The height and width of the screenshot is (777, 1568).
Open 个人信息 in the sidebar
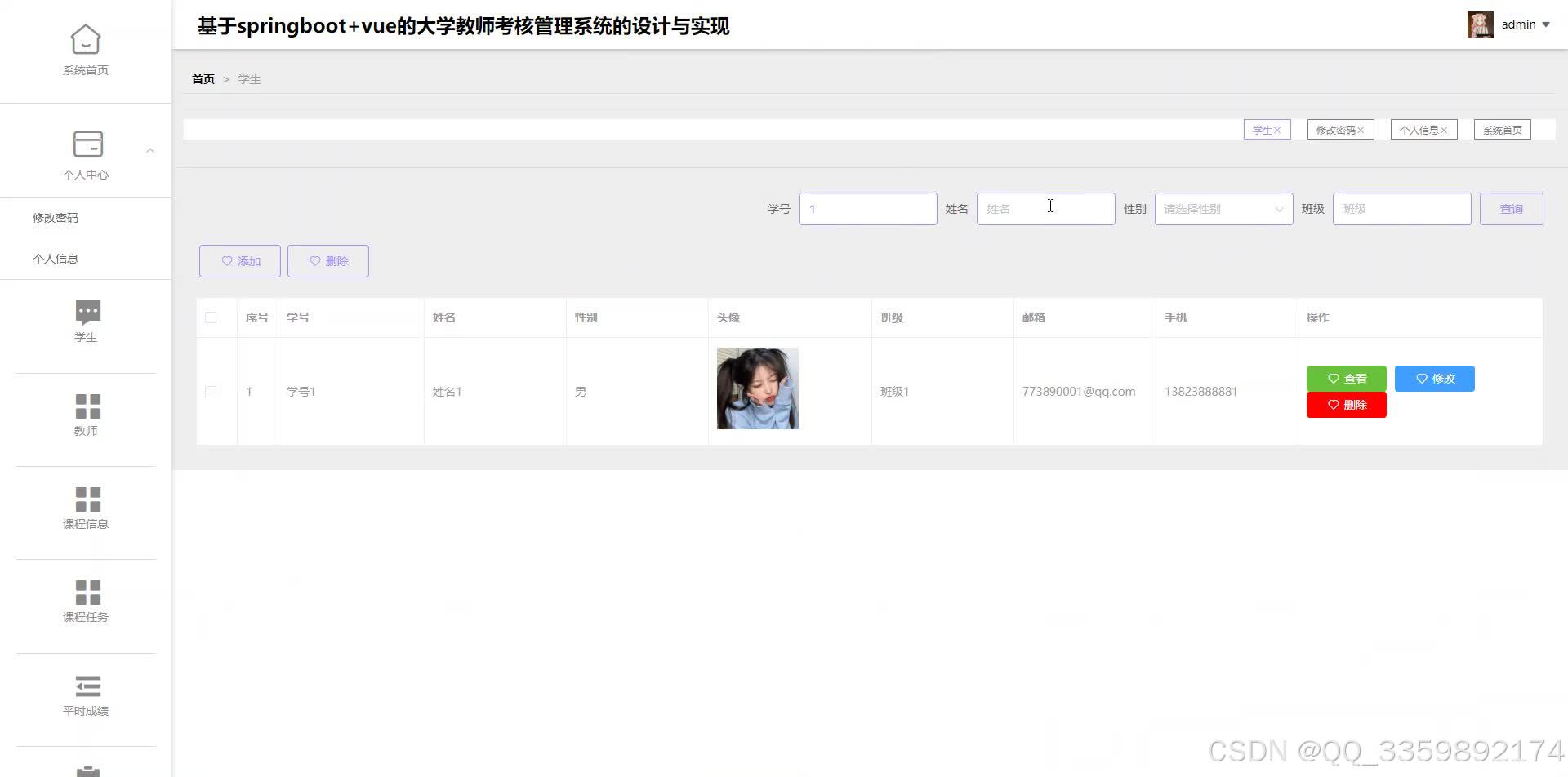[x=56, y=259]
